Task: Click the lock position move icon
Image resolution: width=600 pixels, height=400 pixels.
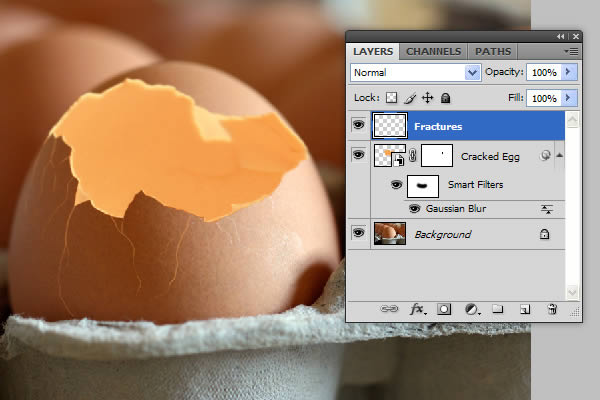Action: point(427,98)
